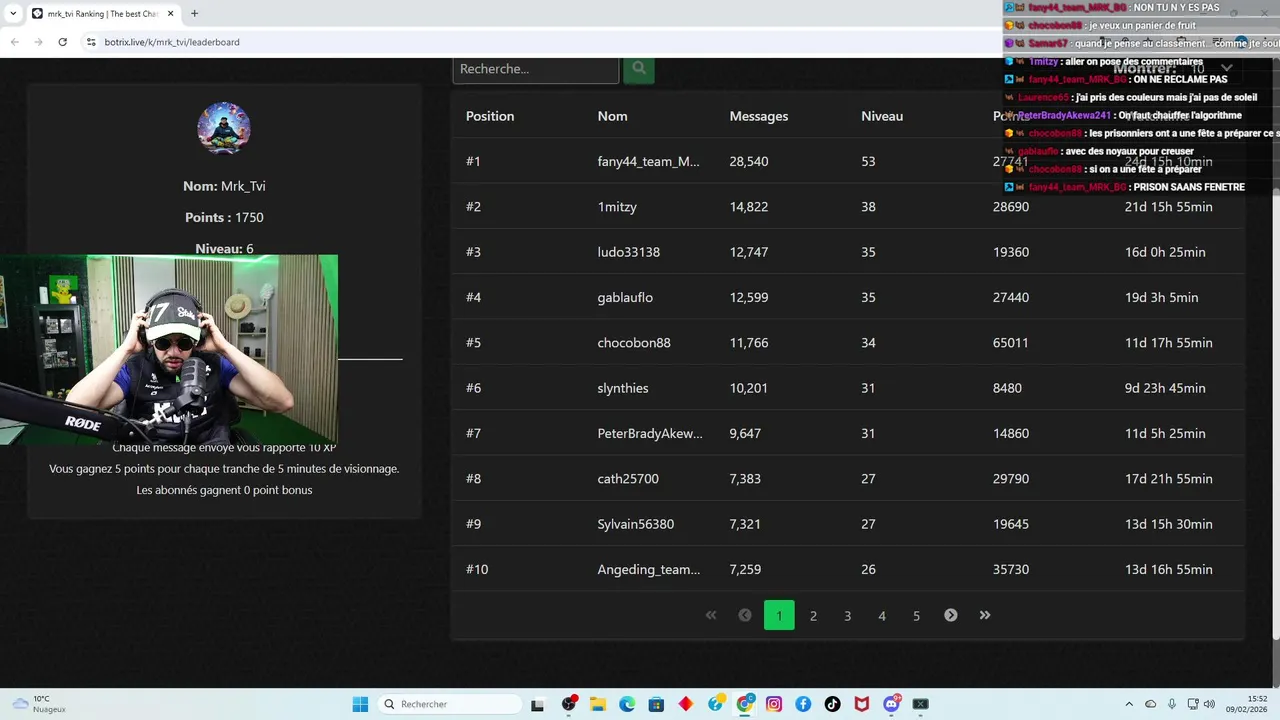Select user Sylvain56380 in the table

[636, 524]
